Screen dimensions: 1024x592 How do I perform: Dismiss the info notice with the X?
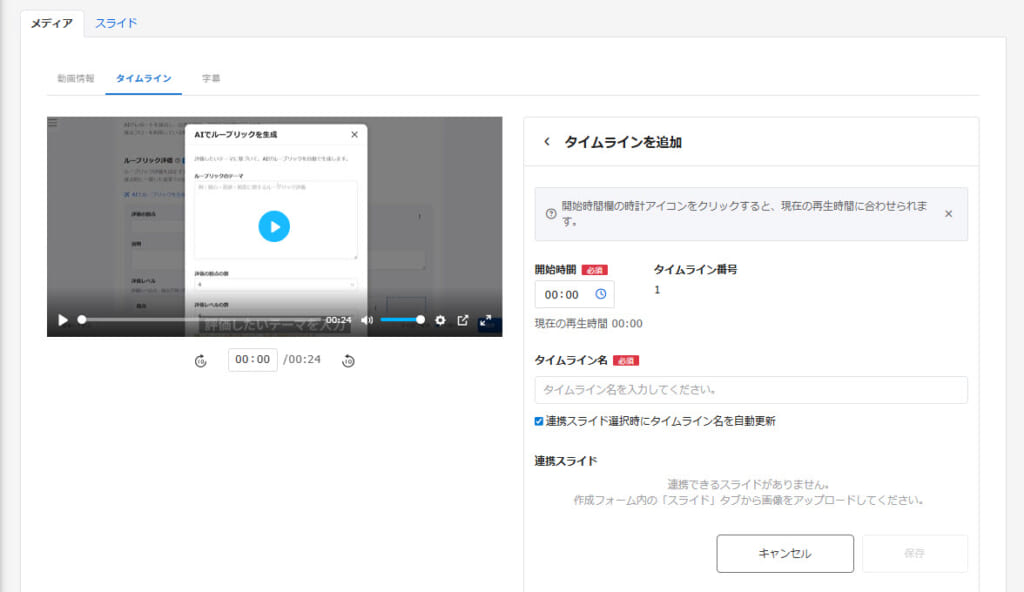[949, 214]
